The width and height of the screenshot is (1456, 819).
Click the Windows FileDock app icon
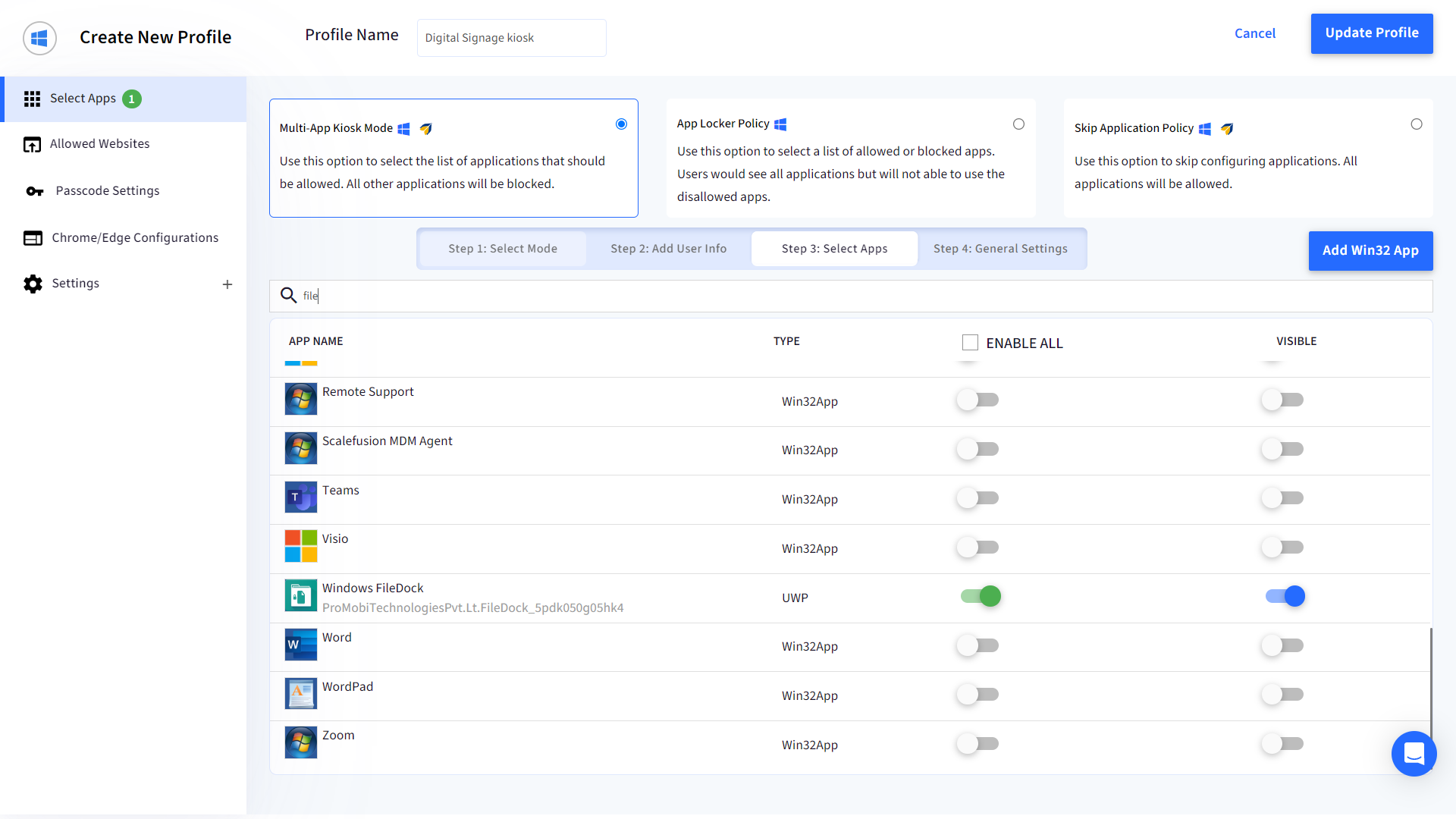(301, 596)
